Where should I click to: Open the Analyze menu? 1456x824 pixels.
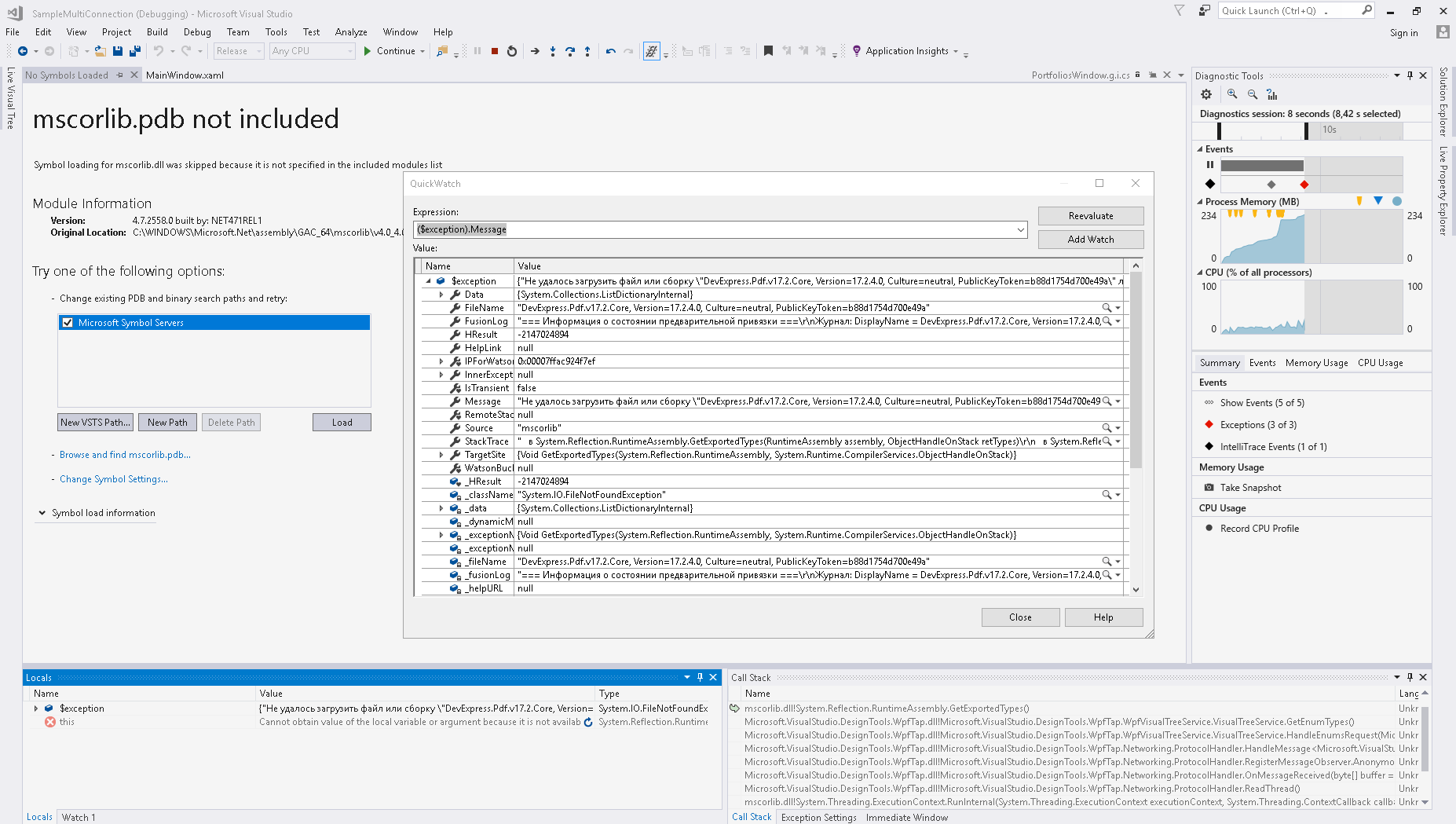pyautogui.click(x=351, y=32)
